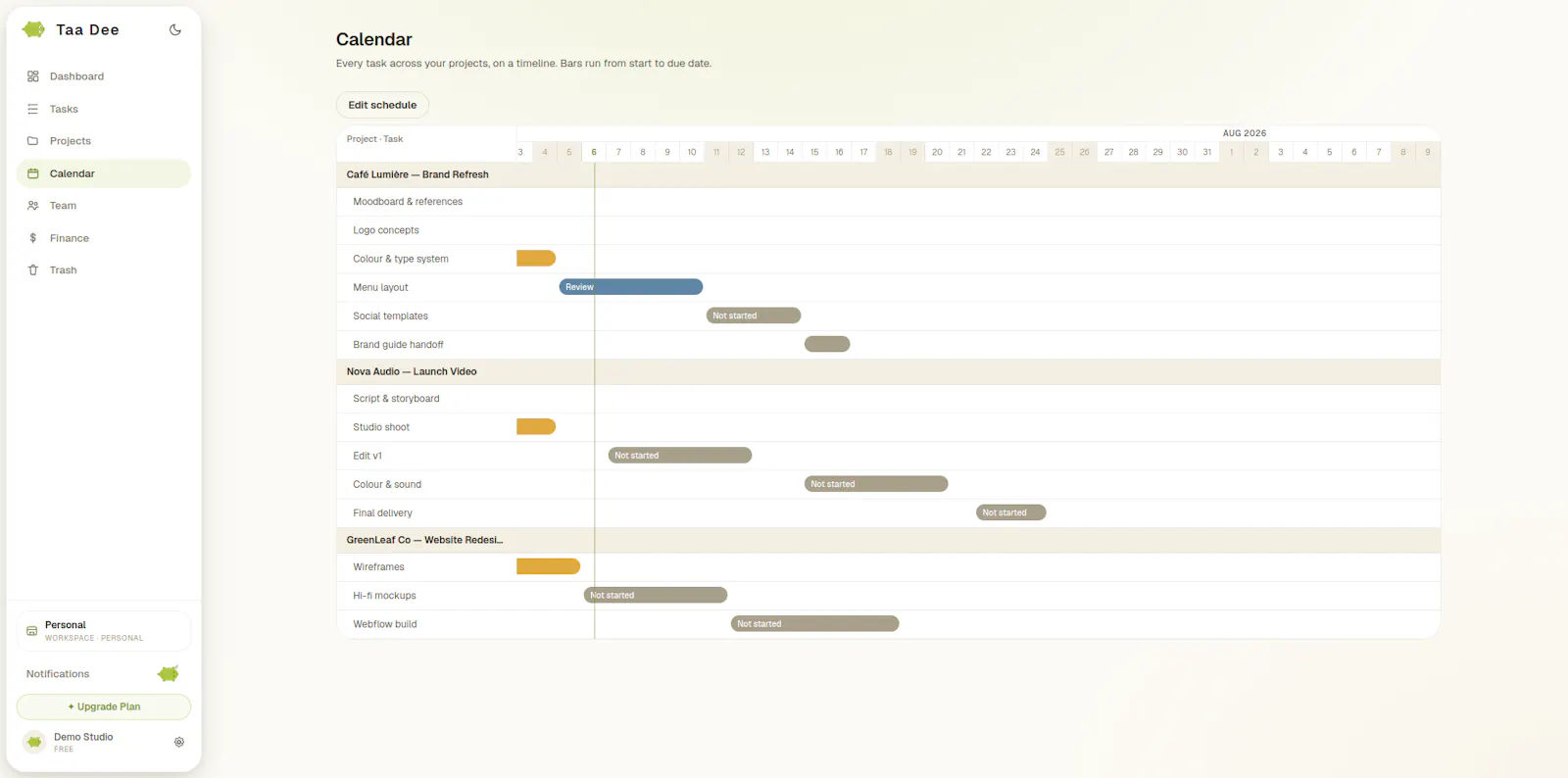This screenshot has height=778, width=1568.
Task: Click the Wireframes task name
Action: [x=378, y=566]
